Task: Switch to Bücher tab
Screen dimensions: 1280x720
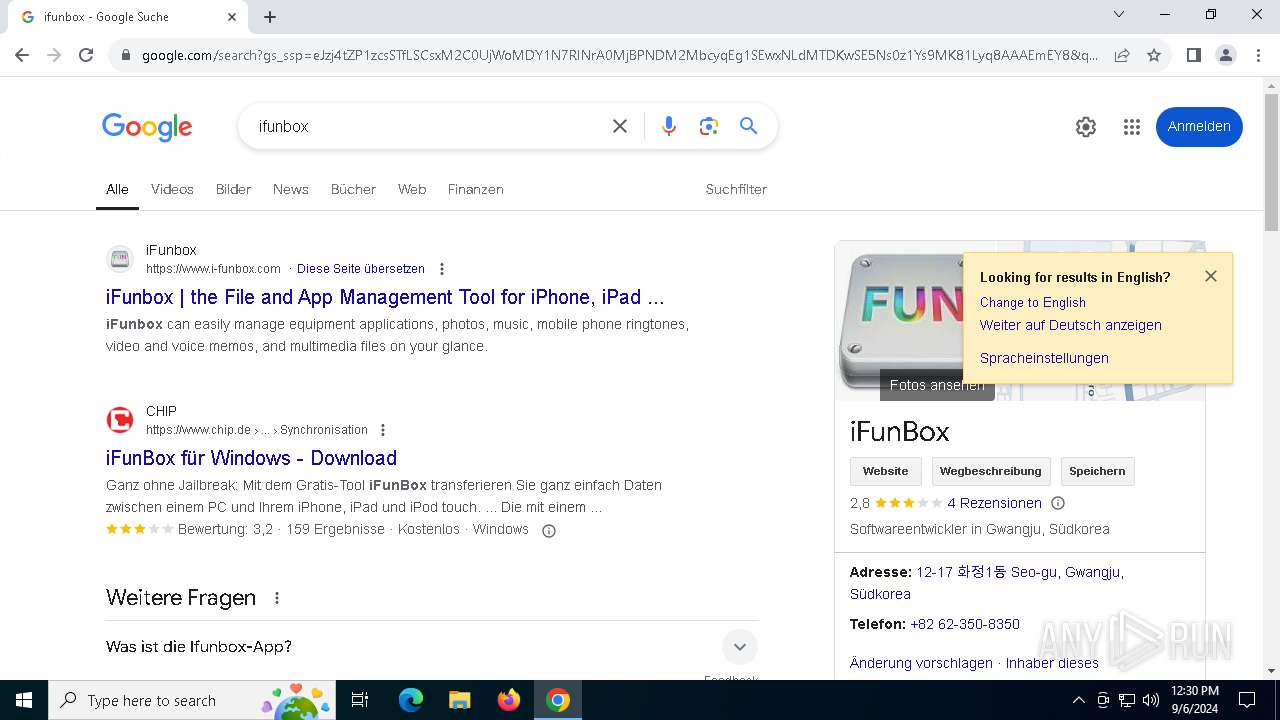Action: [353, 189]
